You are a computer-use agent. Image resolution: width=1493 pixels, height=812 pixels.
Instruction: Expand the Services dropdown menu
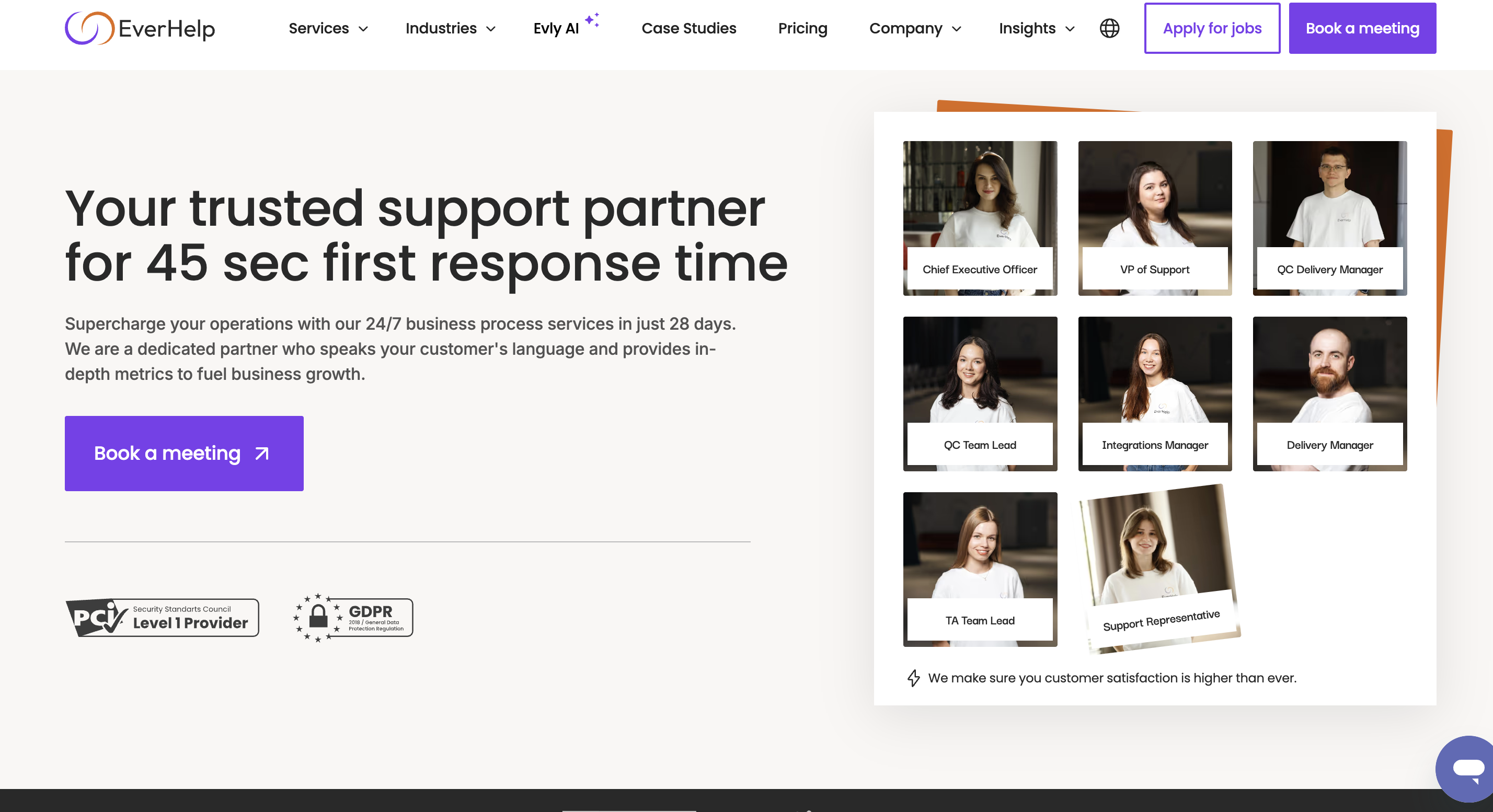328,28
